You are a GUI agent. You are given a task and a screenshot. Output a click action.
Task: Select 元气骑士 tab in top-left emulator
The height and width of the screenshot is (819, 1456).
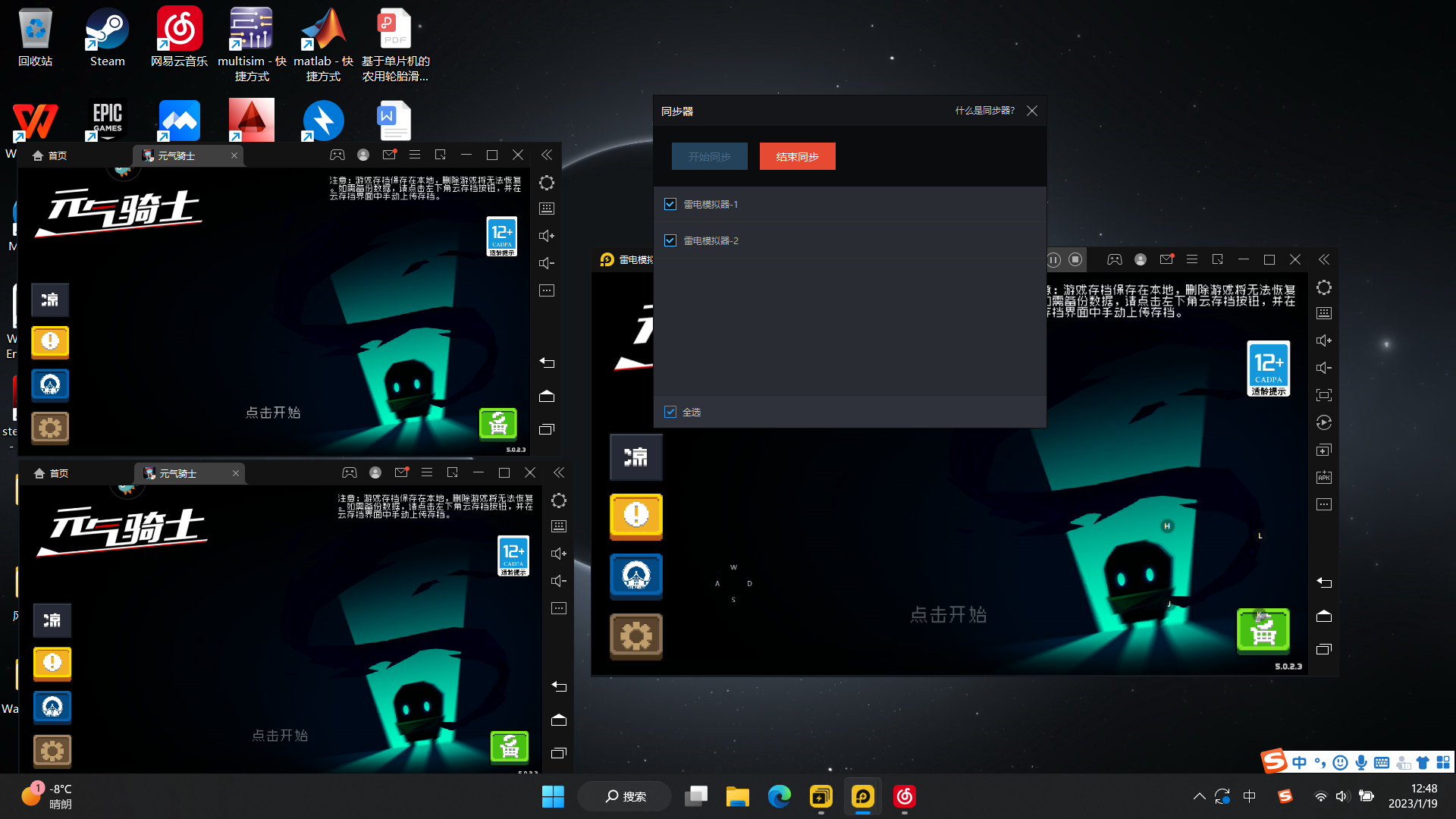click(x=176, y=155)
